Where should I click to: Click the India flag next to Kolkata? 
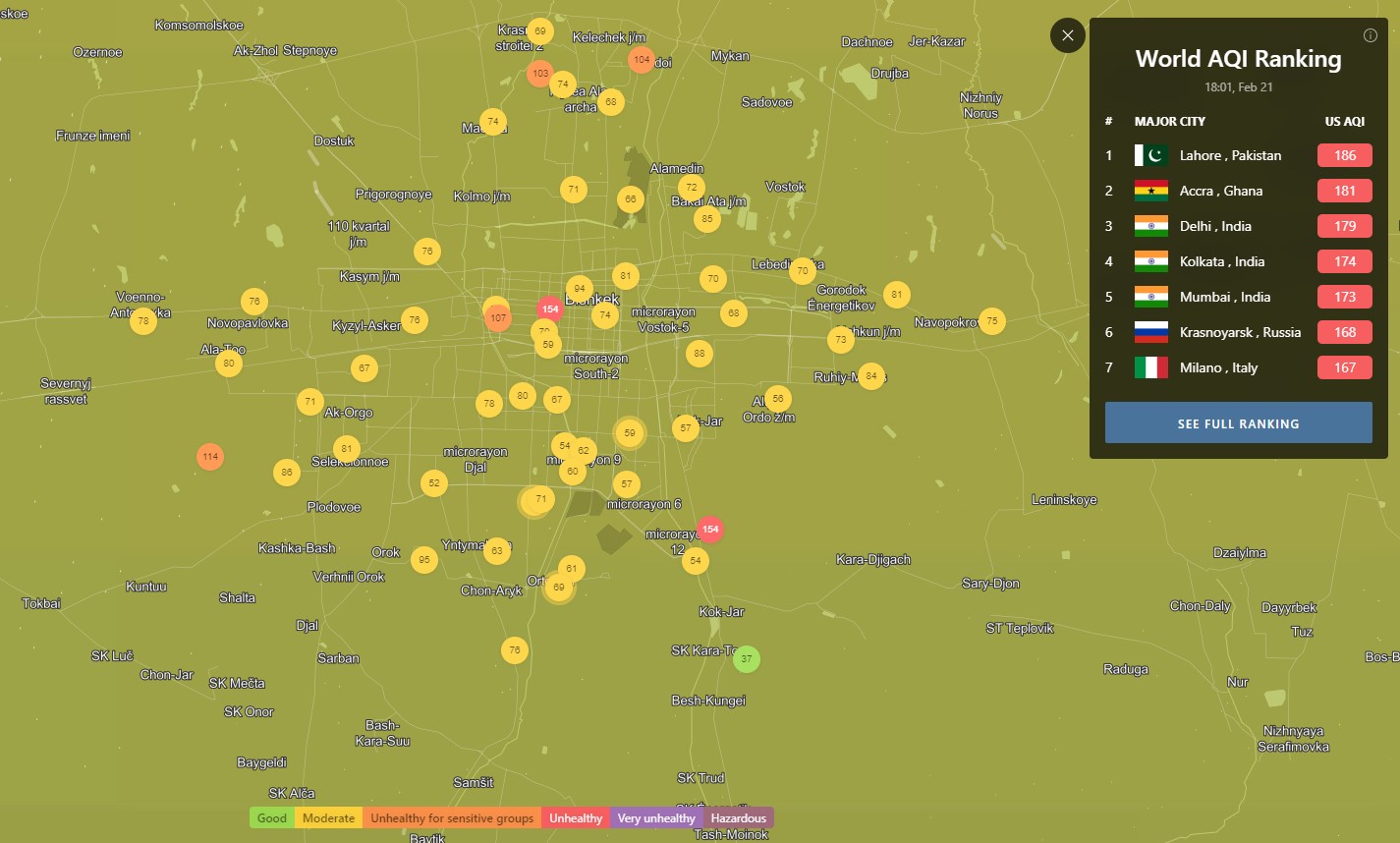(1150, 261)
